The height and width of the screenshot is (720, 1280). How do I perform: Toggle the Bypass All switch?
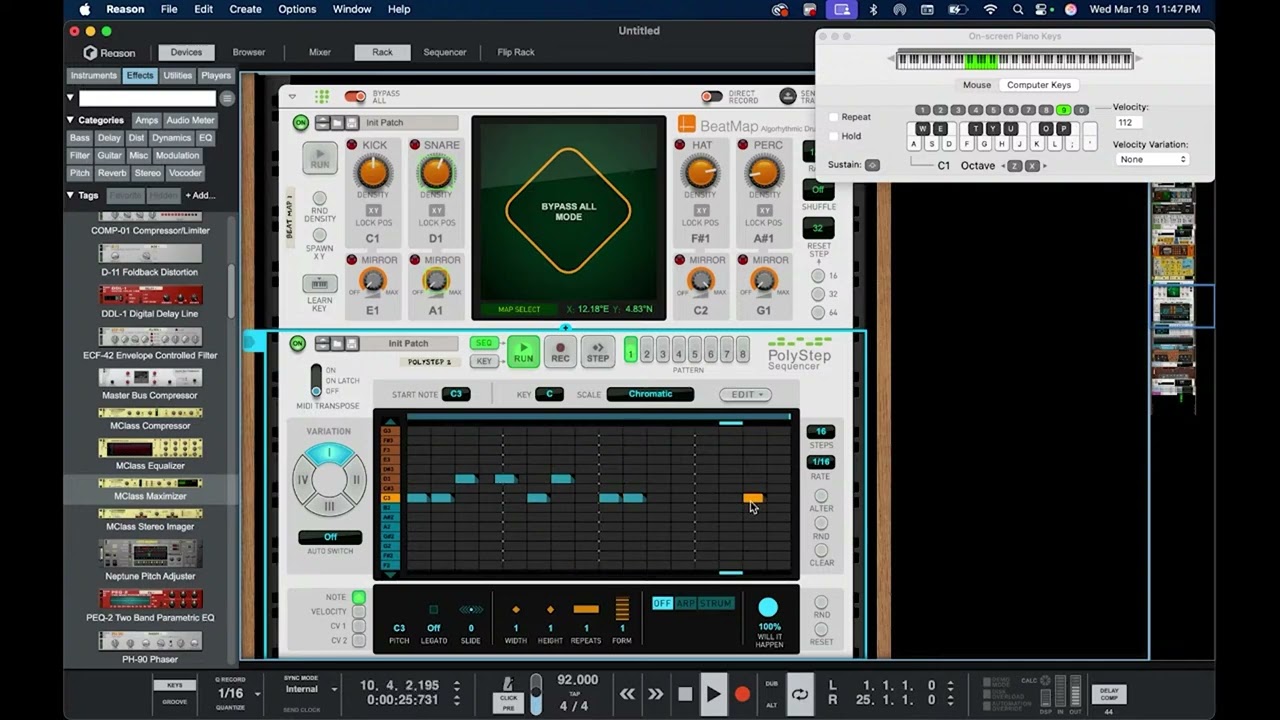[355, 97]
